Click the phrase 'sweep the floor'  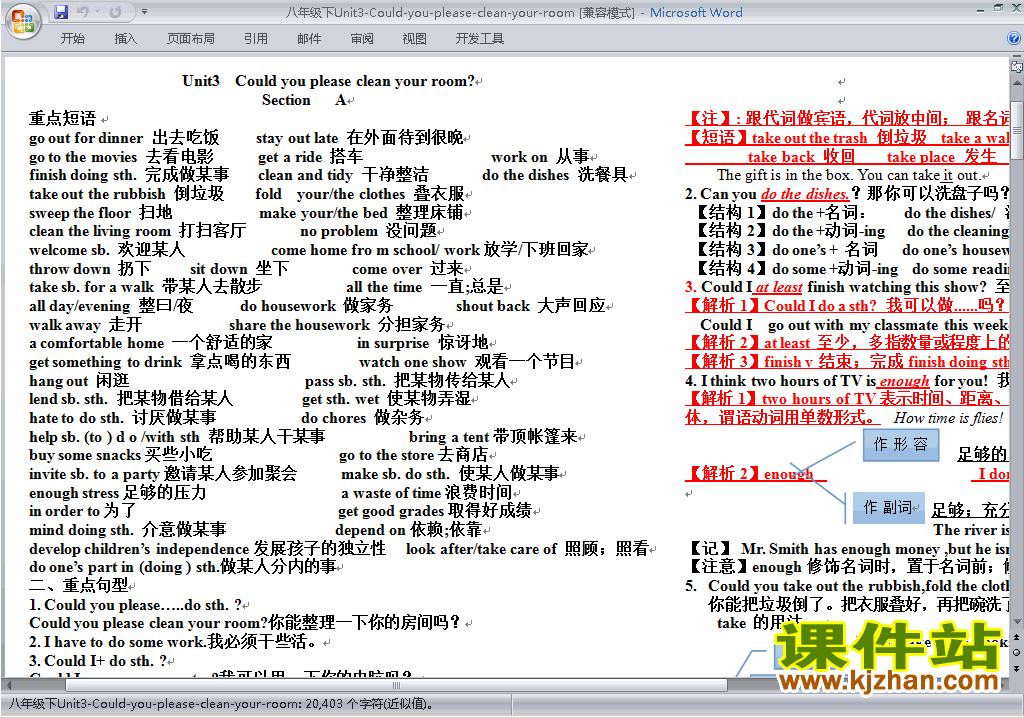(x=80, y=213)
